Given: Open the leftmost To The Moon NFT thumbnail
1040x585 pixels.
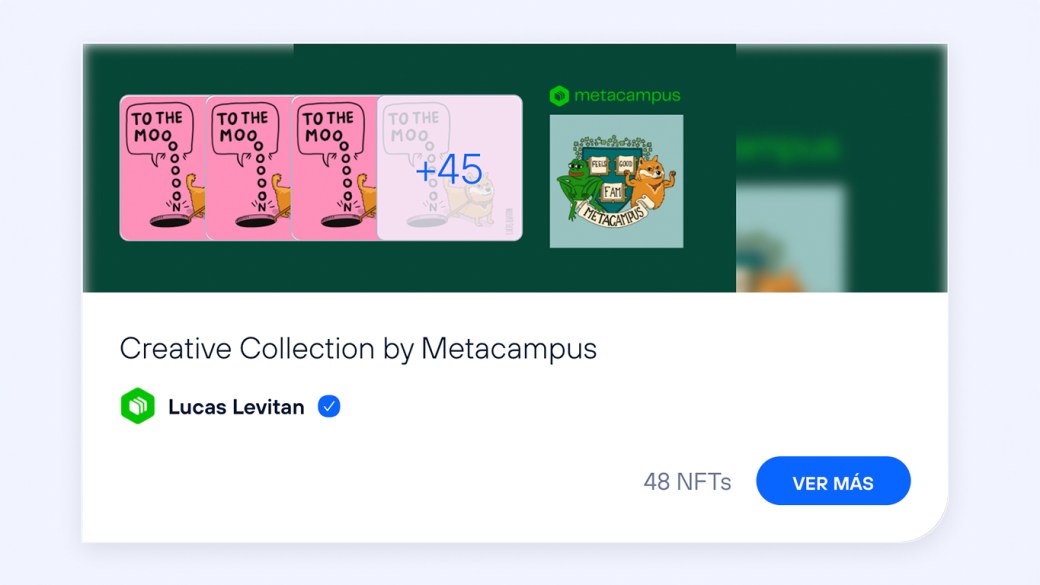Looking at the screenshot, I should (163, 168).
